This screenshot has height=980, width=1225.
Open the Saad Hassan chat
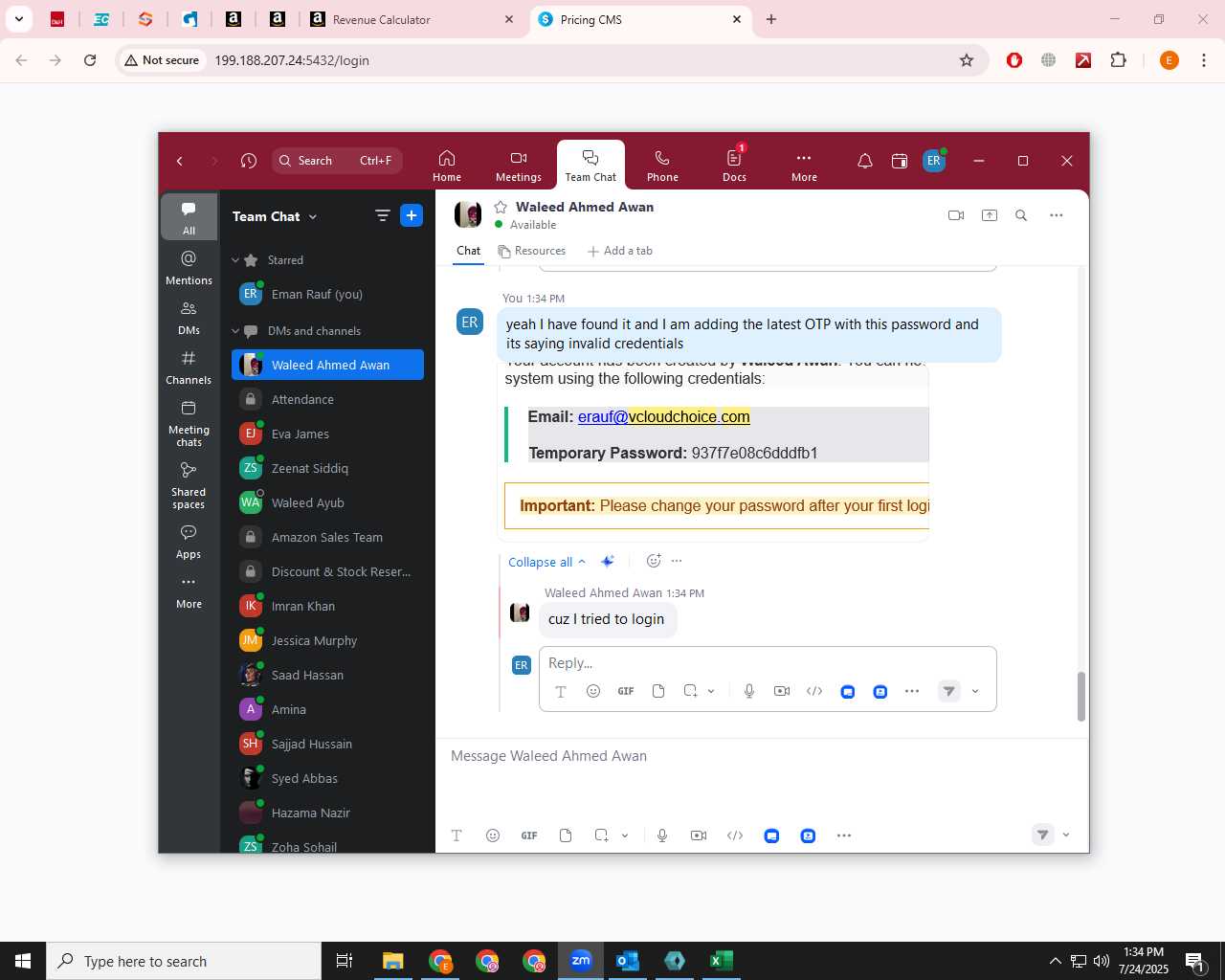point(327,675)
